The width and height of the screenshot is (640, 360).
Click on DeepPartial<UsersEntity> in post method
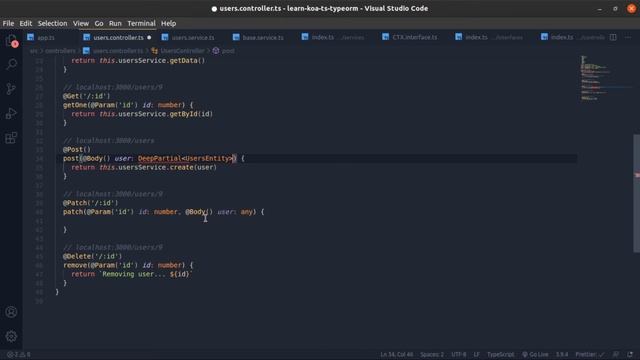point(185,158)
